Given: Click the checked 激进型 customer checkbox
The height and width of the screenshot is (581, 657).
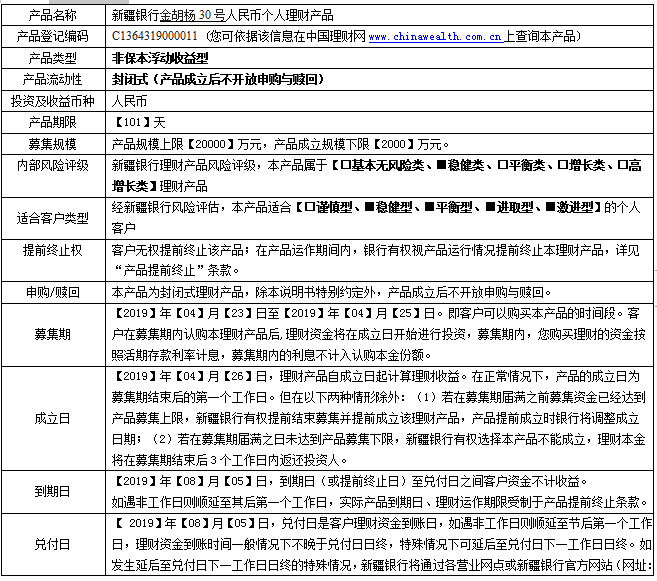Looking at the screenshot, I should [x=550, y=207].
